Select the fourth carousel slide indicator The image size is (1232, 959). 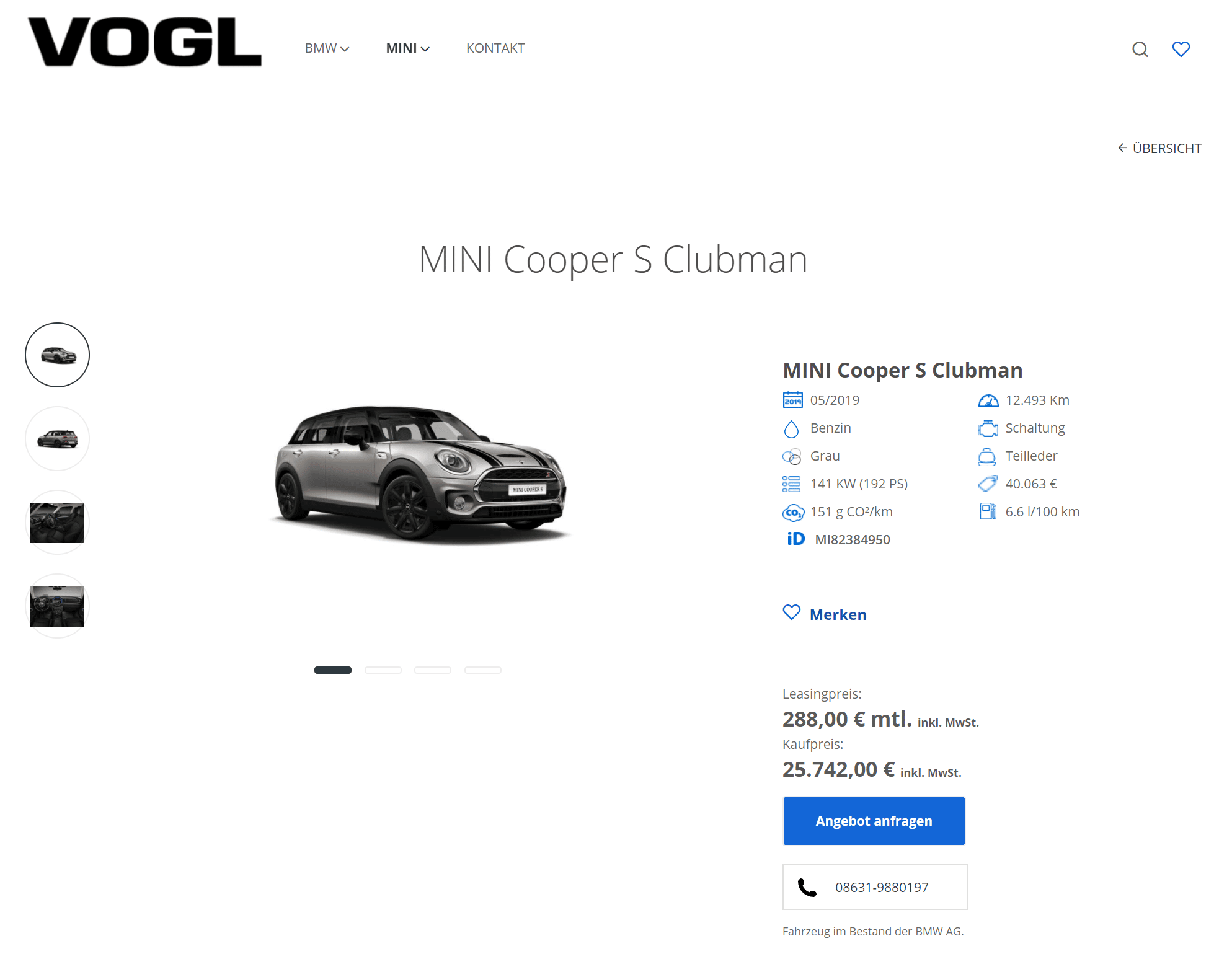(x=483, y=670)
